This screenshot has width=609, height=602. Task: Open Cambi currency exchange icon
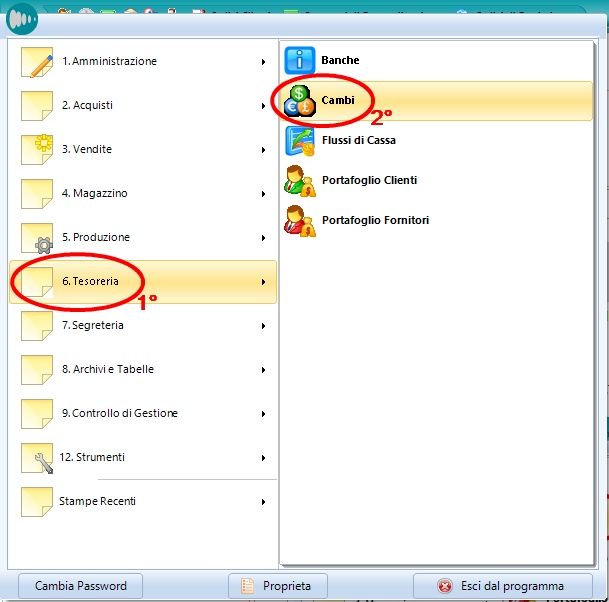click(x=300, y=101)
